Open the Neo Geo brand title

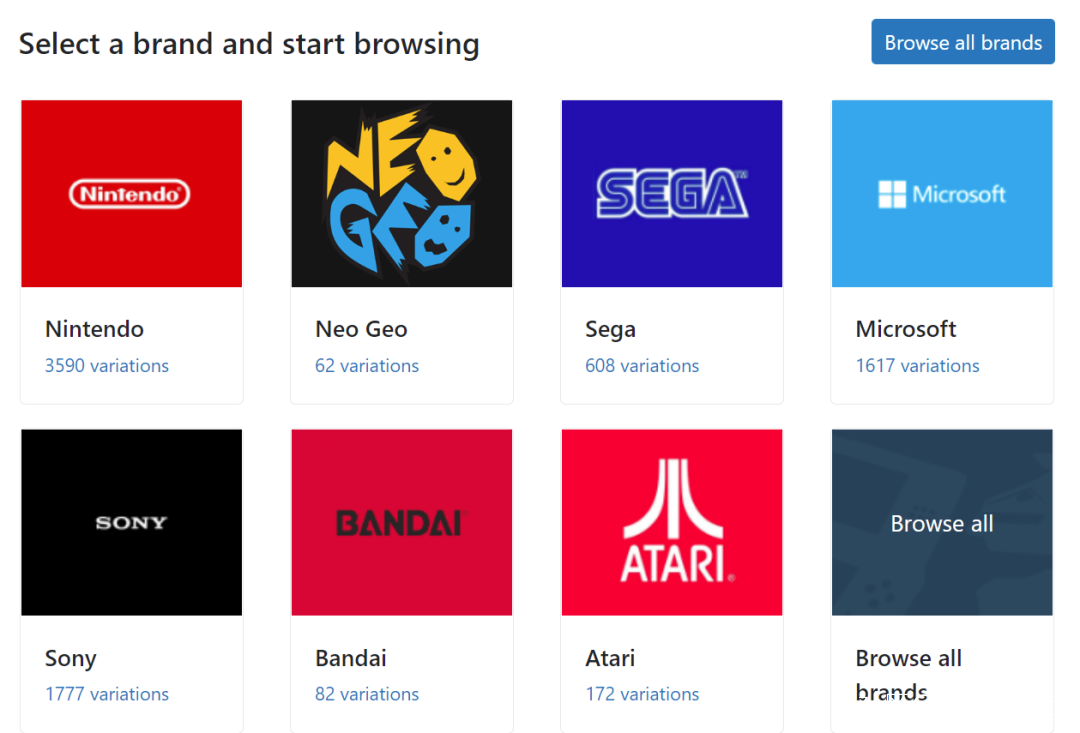point(361,329)
